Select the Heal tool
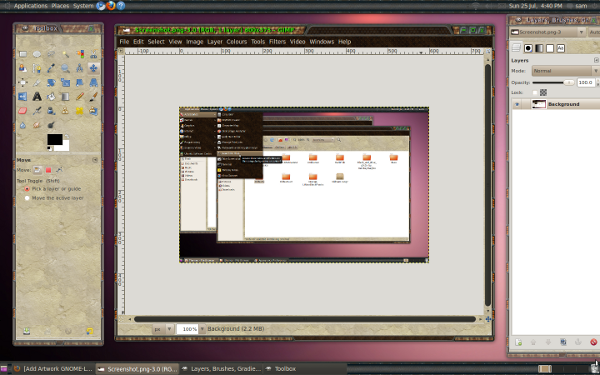 [80, 111]
